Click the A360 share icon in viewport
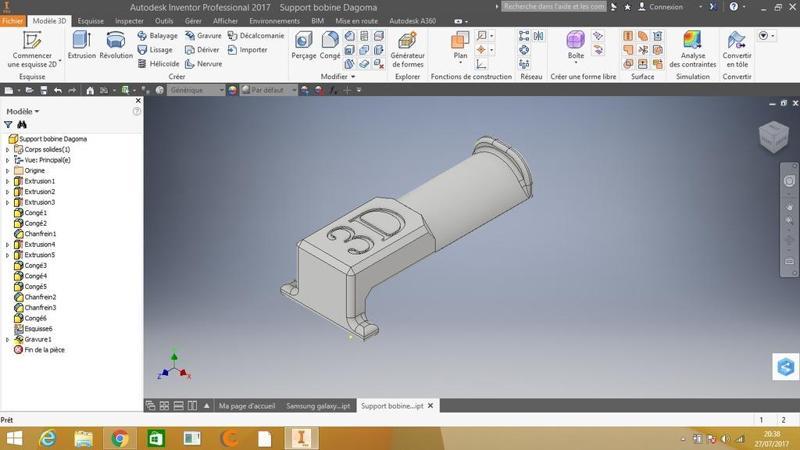Viewport: 800px width, 450px height. coord(786,366)
